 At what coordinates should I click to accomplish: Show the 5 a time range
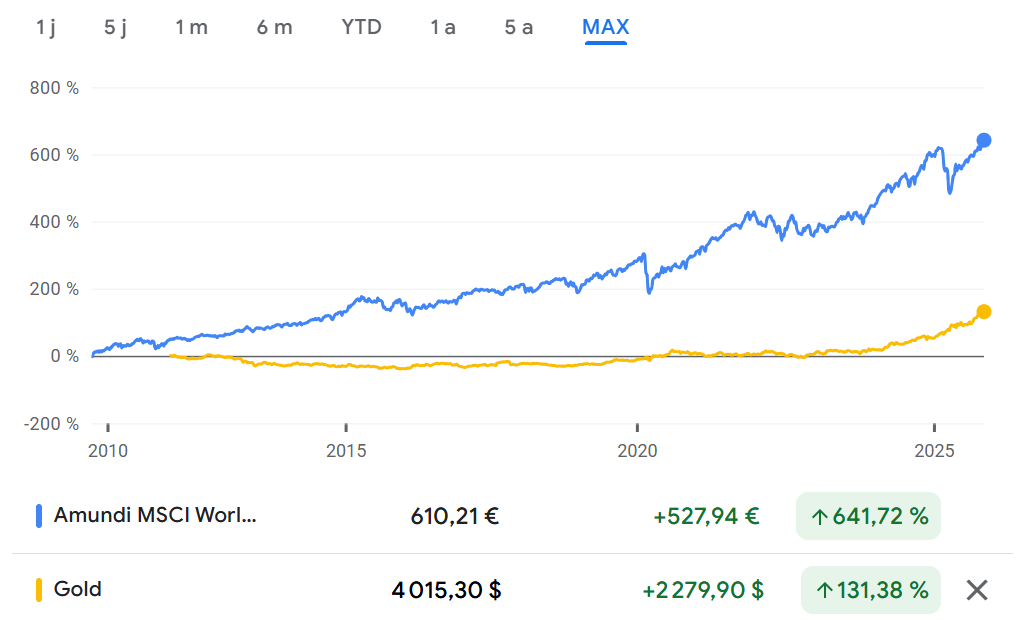pos(519,27)
